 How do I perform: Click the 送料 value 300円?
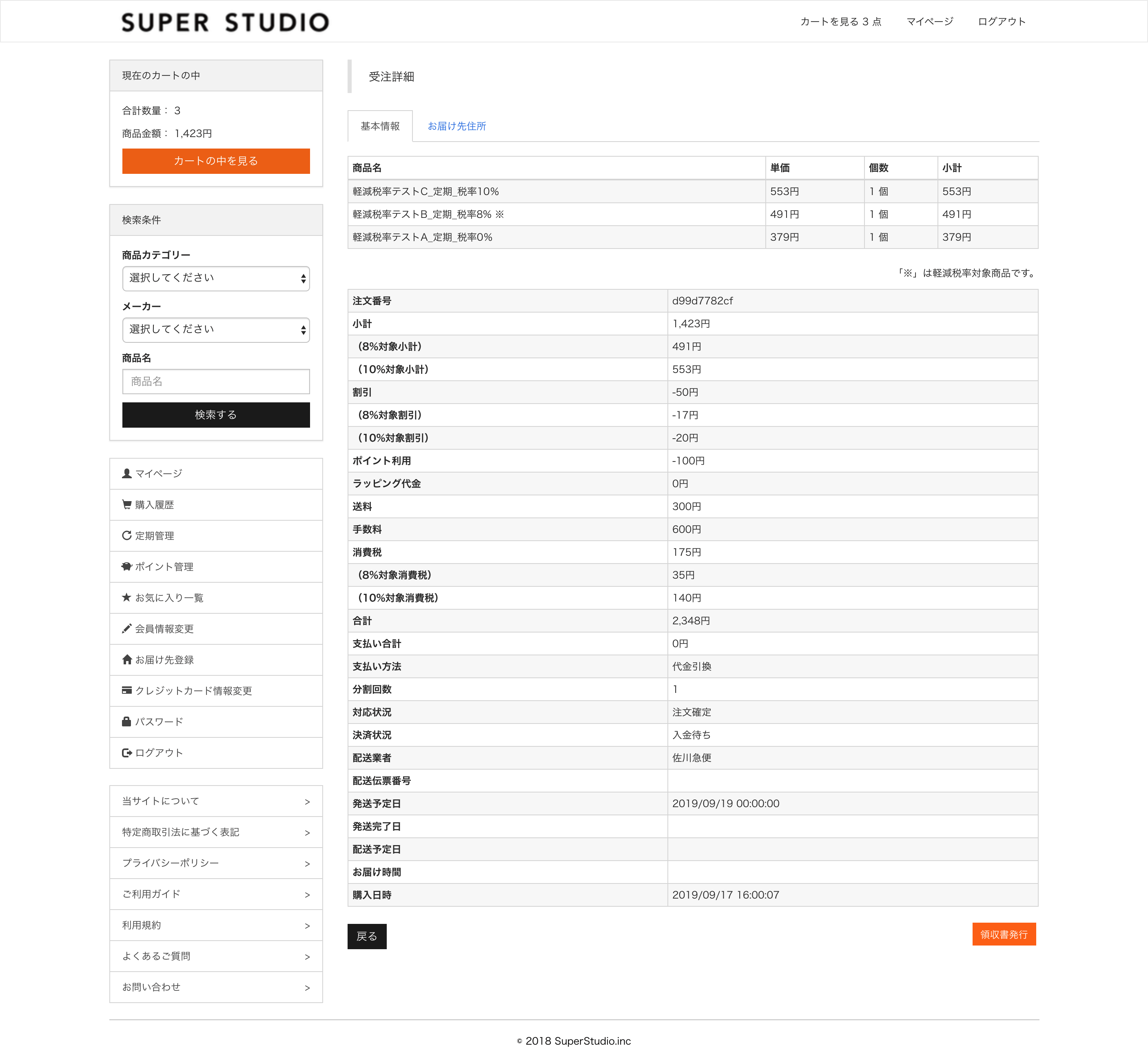click(x=687, y=506)
